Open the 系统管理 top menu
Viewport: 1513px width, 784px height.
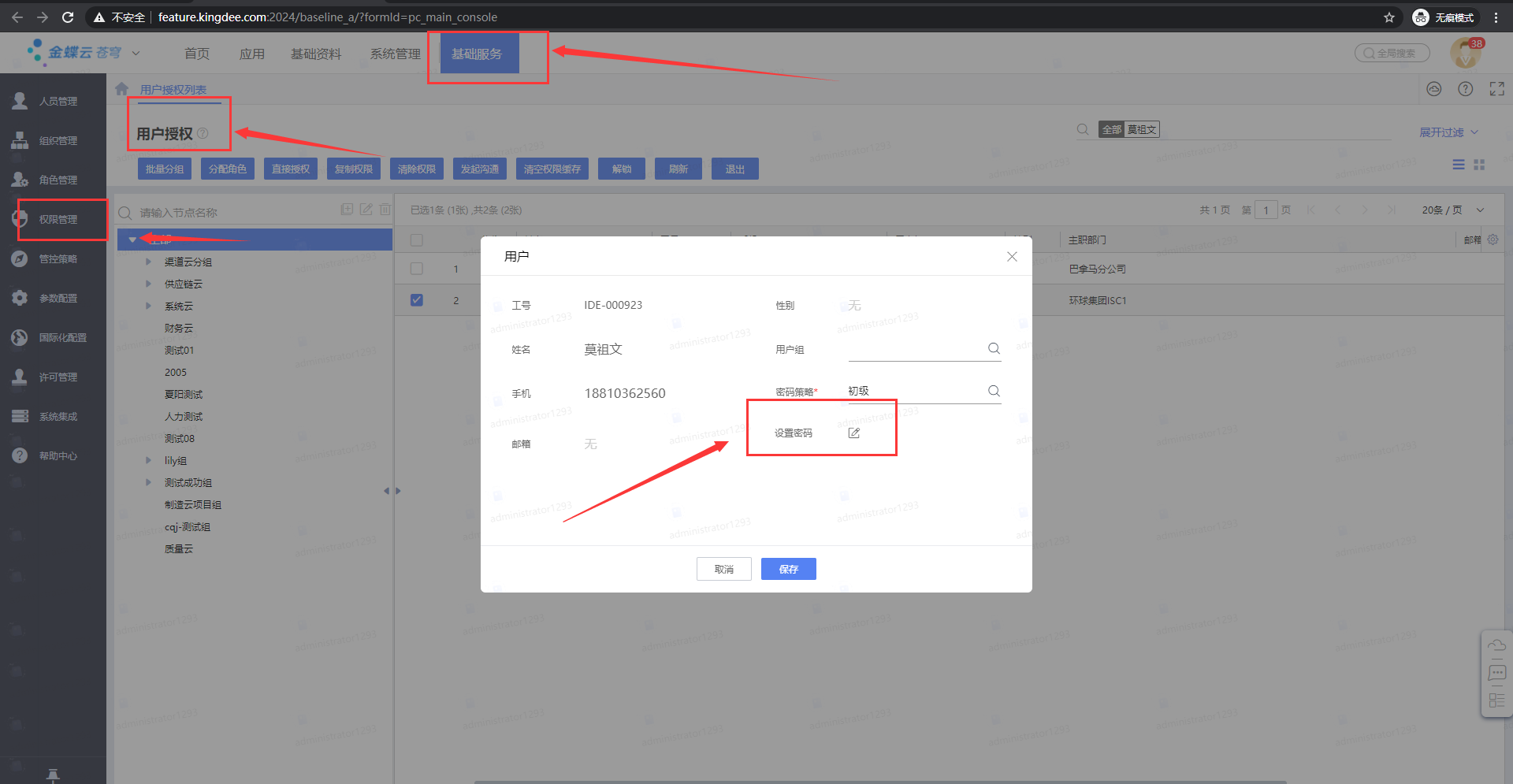click(396, 54)
